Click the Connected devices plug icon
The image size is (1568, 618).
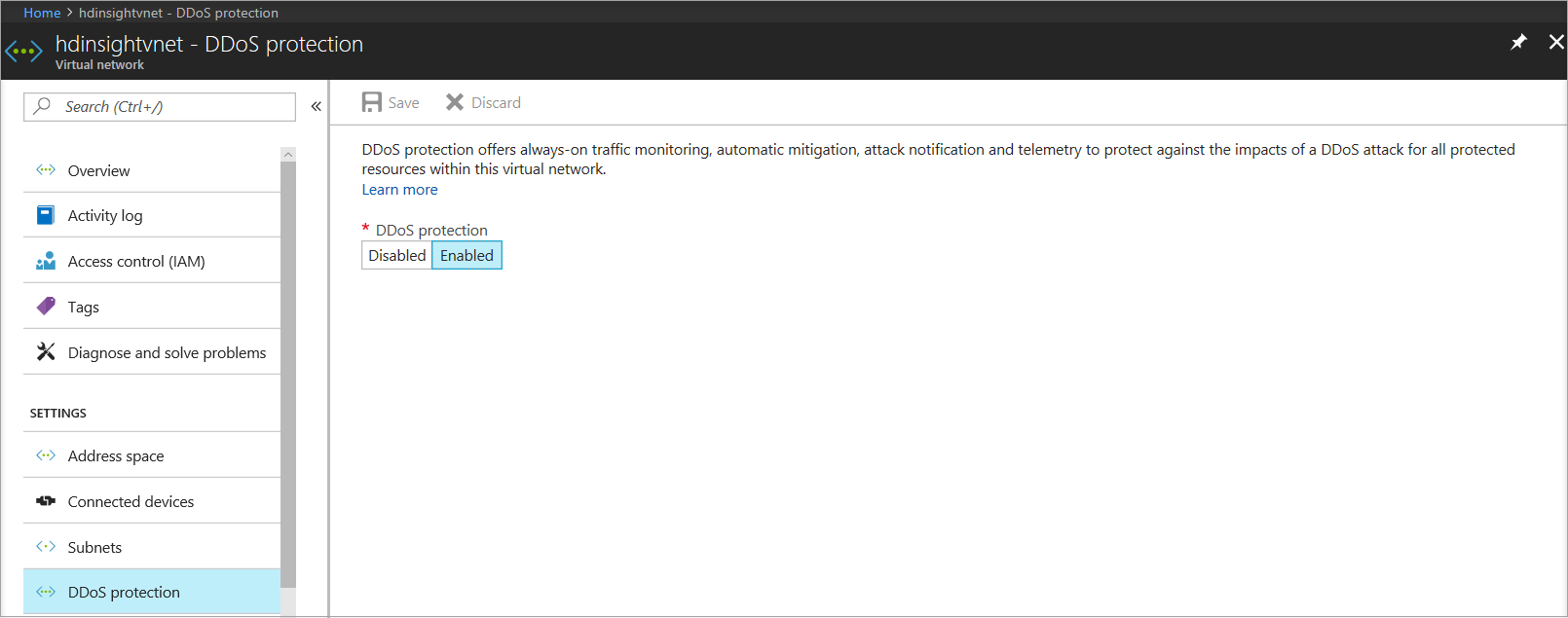46,501
